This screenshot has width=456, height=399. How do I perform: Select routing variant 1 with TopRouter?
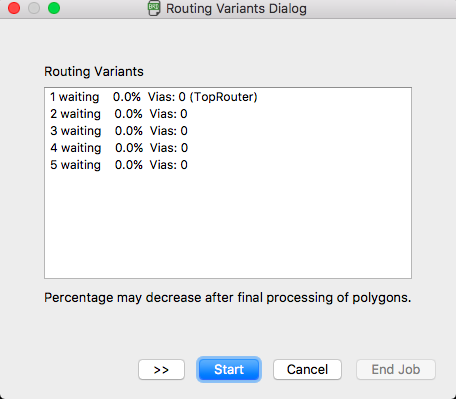[228, 97]
